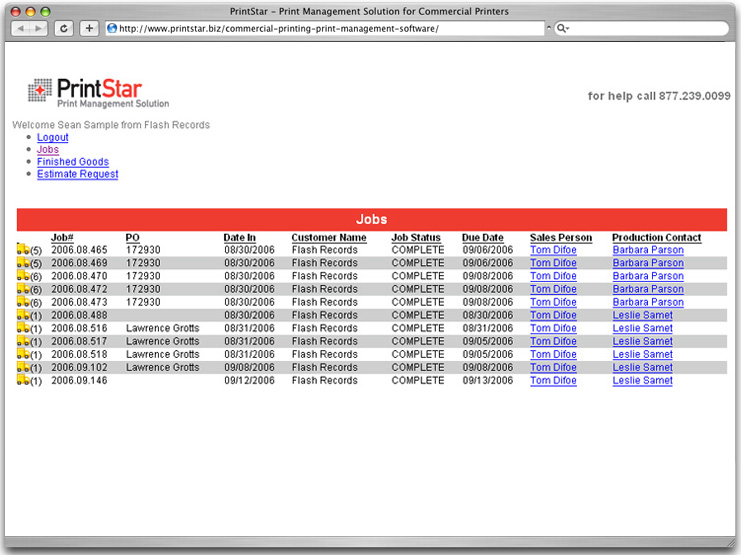Click Leslie Samet for job 2006.09.102

(643, 367)
